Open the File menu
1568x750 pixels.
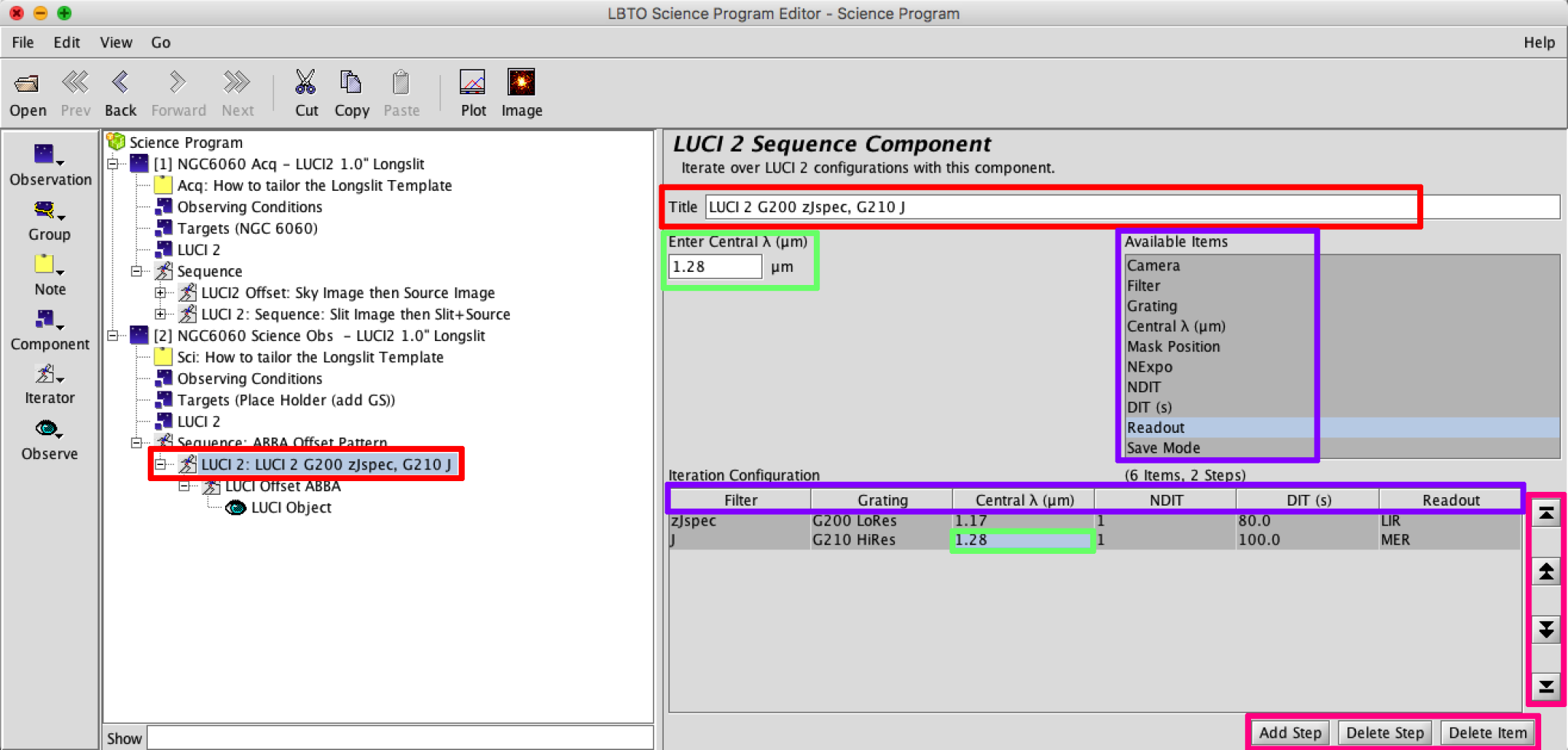pos(23,42)
